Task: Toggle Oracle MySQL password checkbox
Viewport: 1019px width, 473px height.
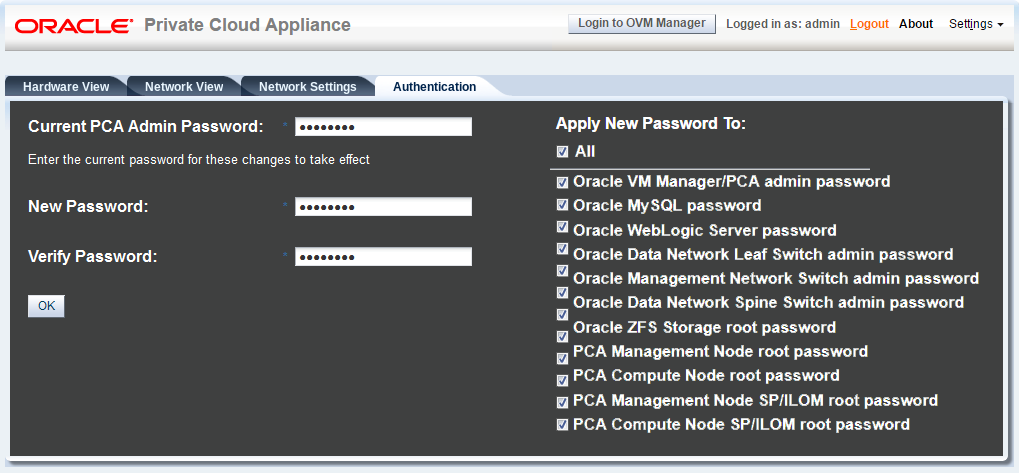Action: click(562, 205)
